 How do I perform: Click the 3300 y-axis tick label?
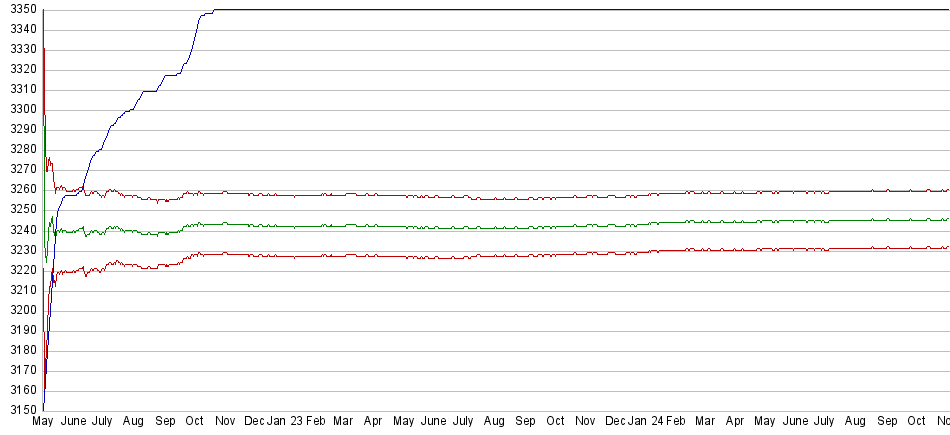(20, 110)
